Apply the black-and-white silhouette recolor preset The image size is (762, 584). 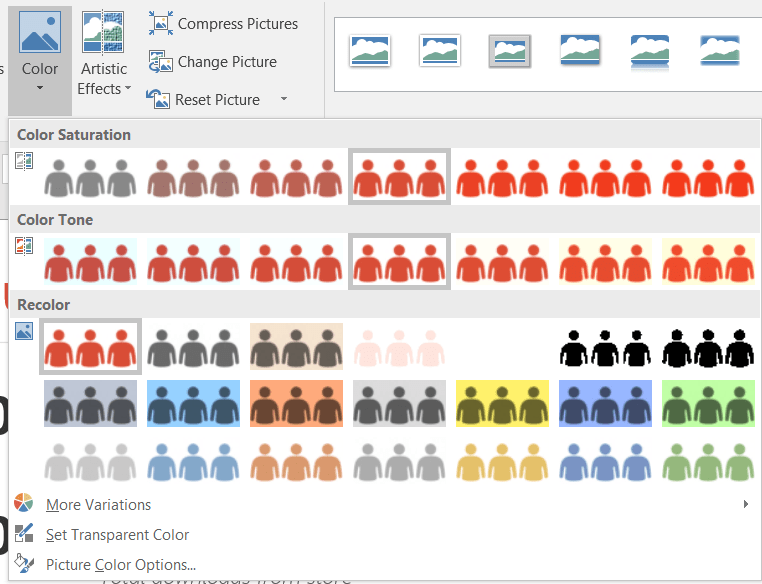tap(605, 346)
